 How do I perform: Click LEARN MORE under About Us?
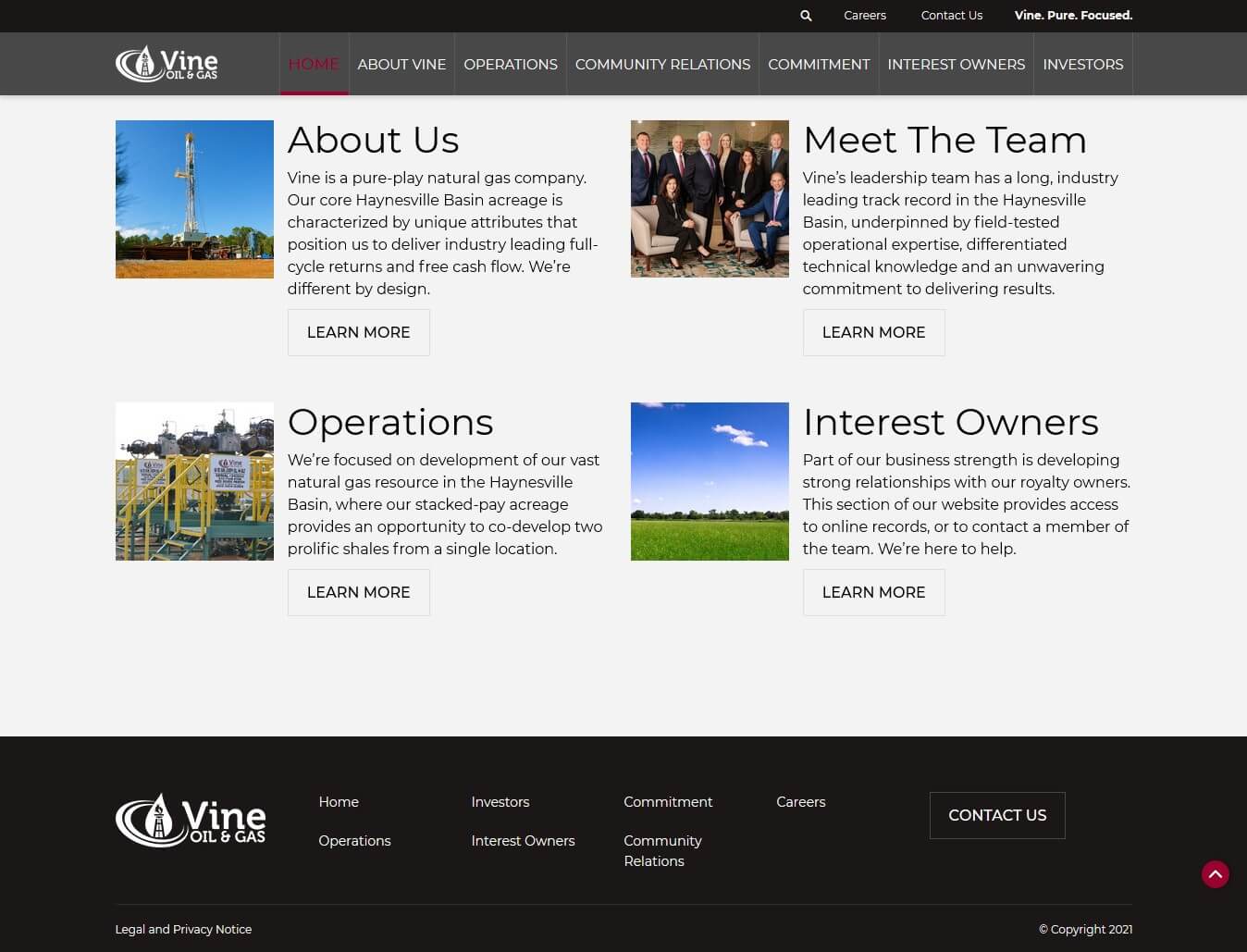pyautogui.click(x=358, y=332)
